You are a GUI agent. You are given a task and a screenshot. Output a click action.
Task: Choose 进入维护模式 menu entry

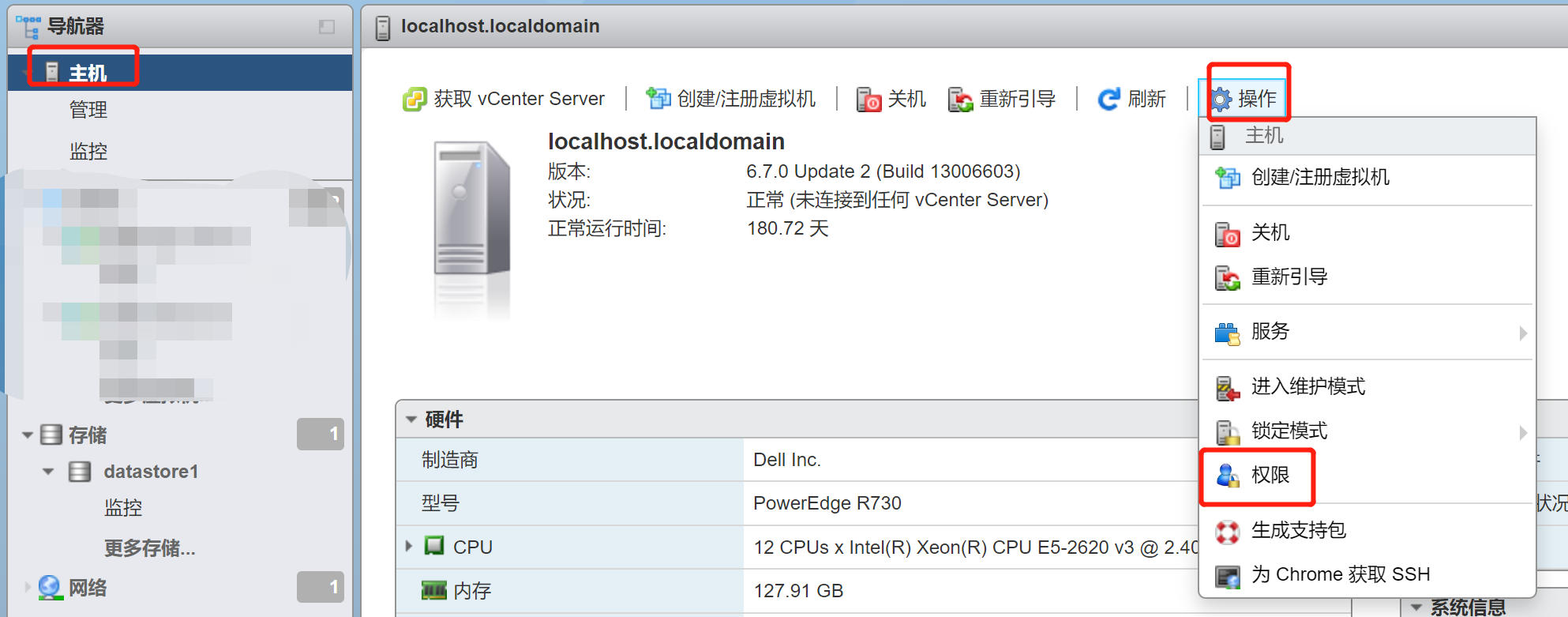coord(1307,387)
